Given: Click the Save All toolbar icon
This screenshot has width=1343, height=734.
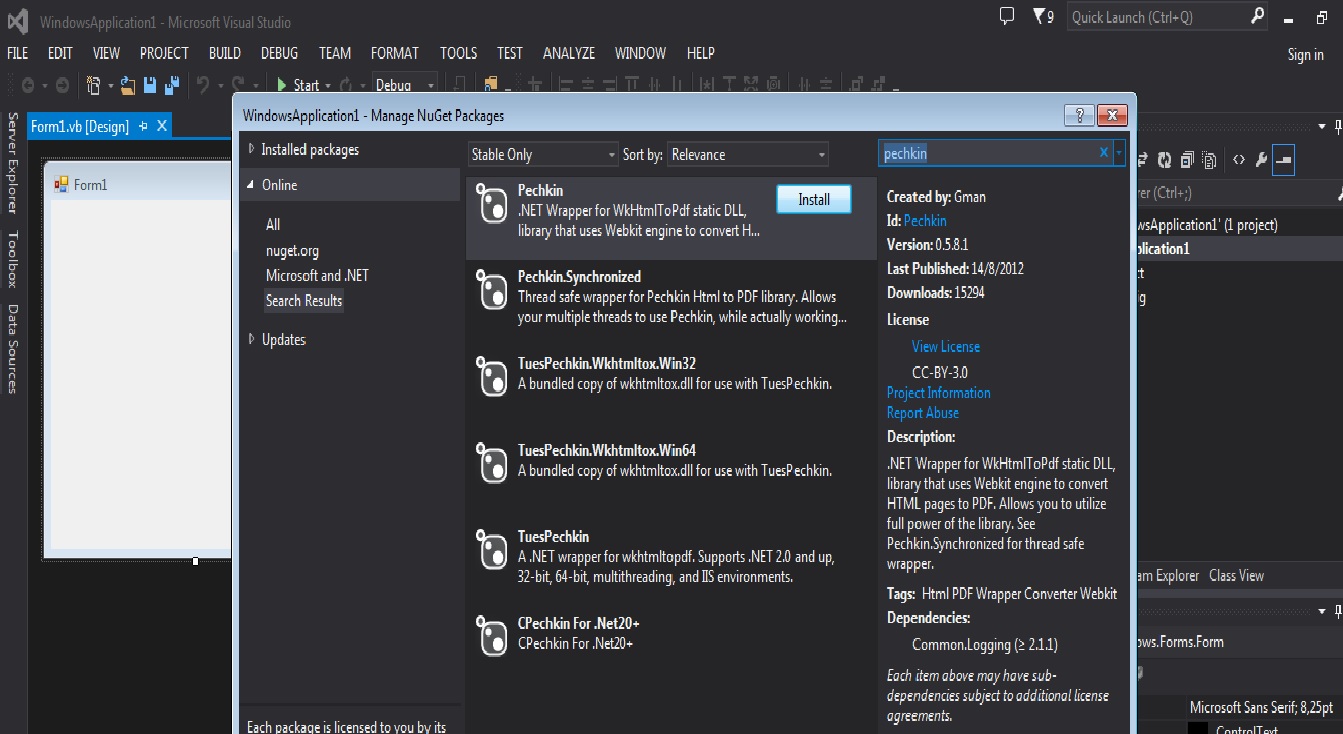Looking at the screenshot, I should (x=171, y=85).
